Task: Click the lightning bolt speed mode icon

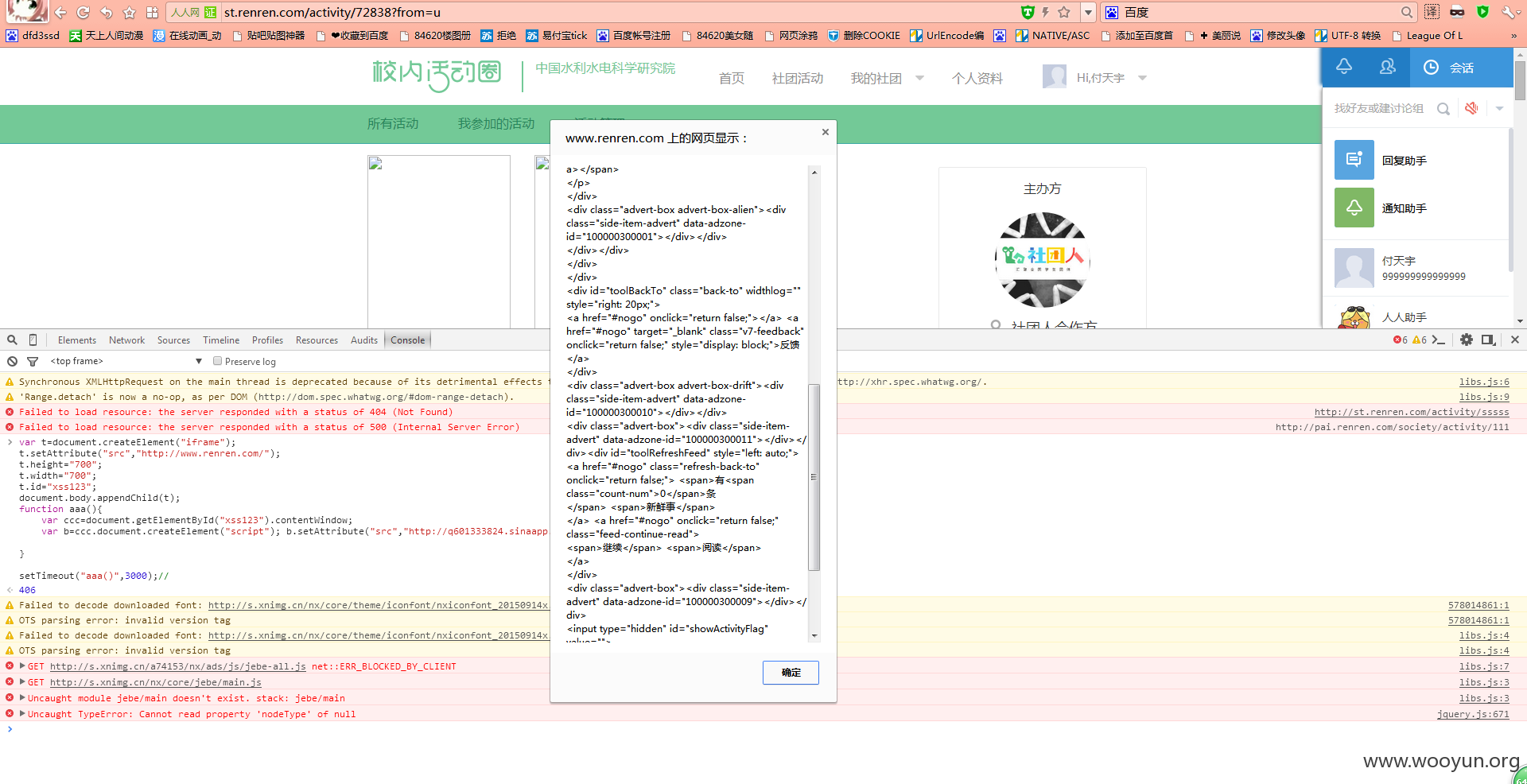Action: pyautogui.click(x=1045, y=12)
